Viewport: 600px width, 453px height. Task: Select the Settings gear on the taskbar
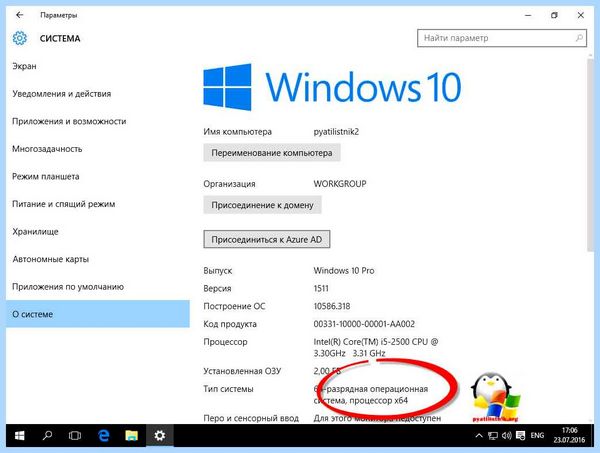[160, 435]
